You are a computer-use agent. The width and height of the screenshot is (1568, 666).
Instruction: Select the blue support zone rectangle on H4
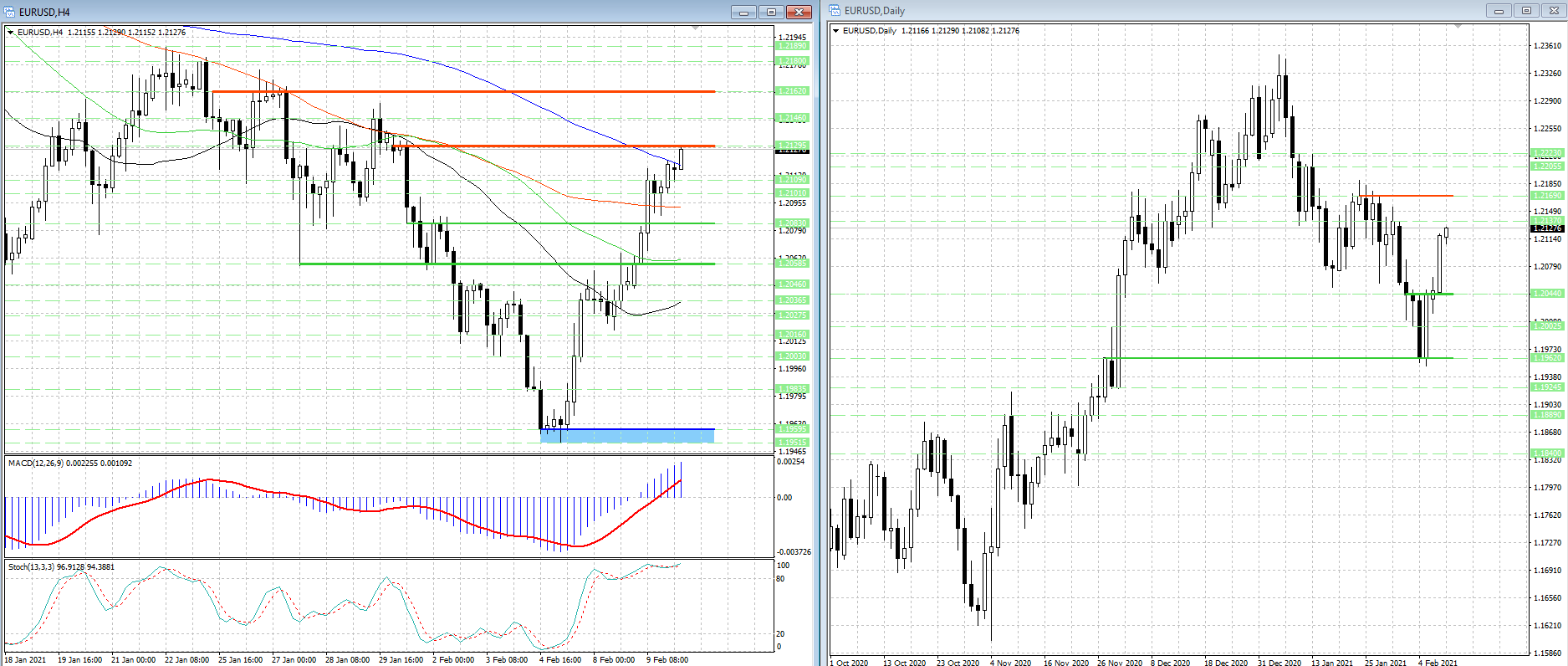[627, 436]
